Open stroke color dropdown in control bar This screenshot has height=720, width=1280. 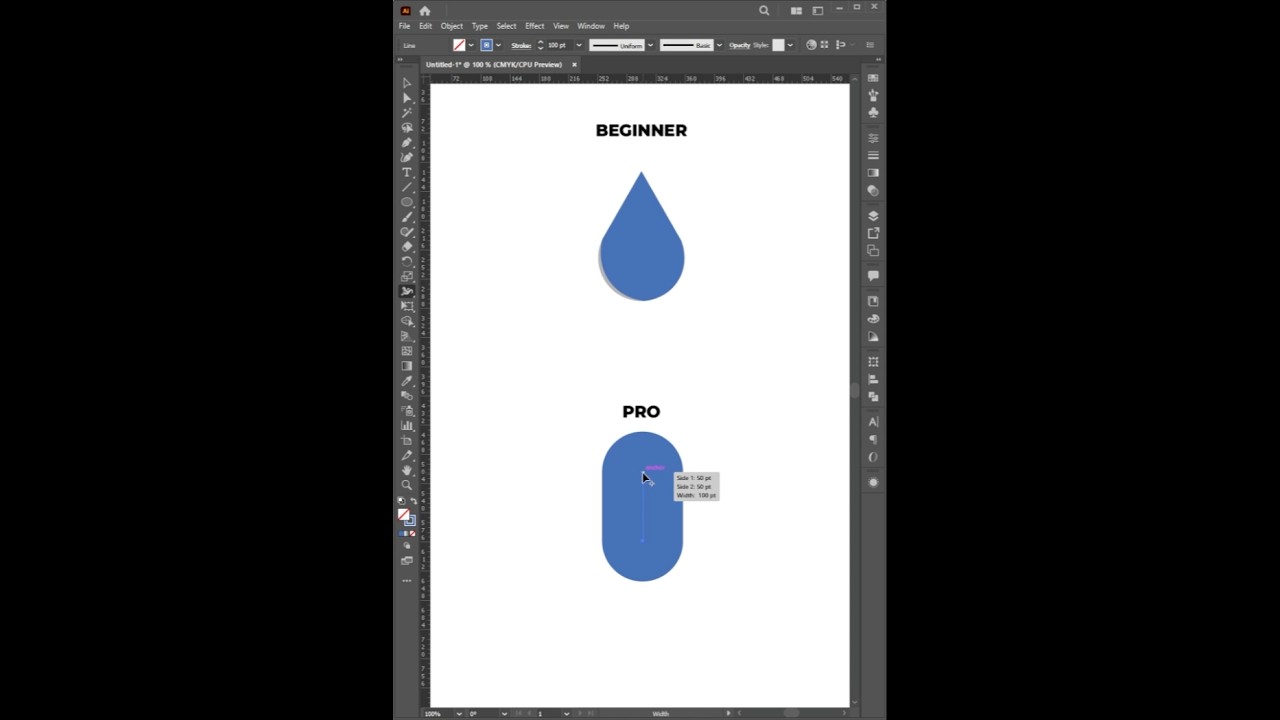pyautogui.click(x=498, y=45)
